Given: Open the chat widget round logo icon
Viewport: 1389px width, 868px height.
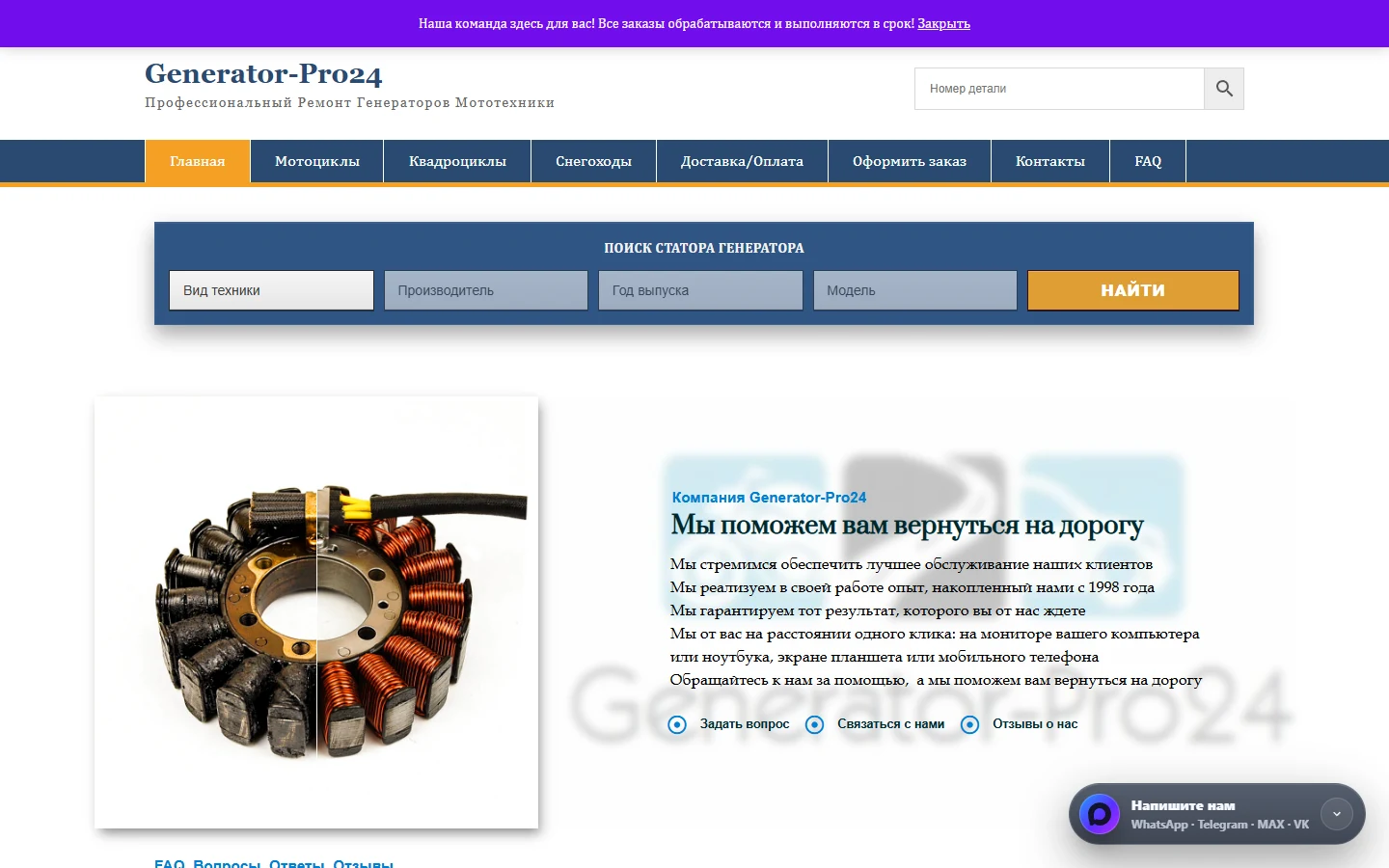Looking at the screenshot, I should [1099, 814].
